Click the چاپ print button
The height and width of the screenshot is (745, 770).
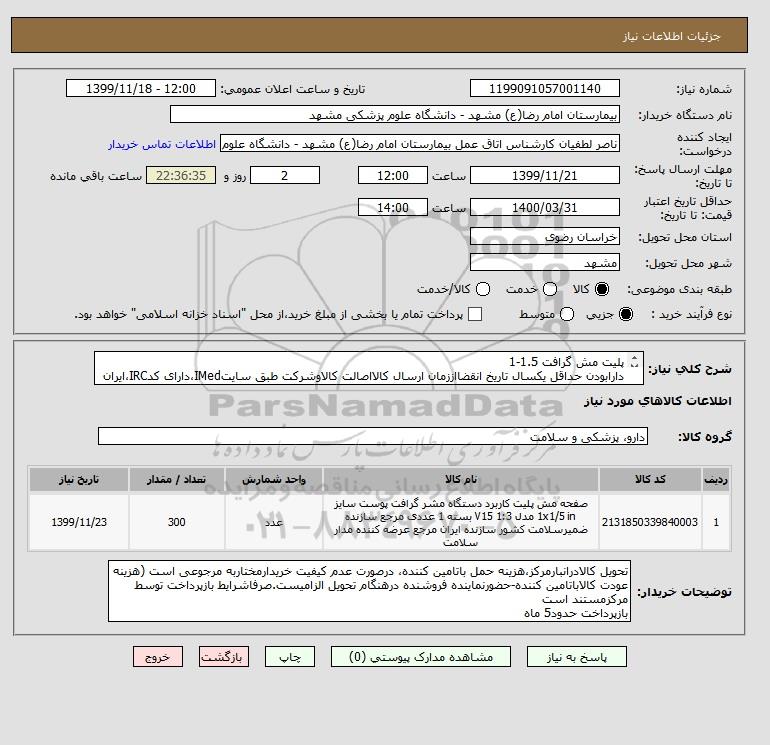click(x=290, y=657)
